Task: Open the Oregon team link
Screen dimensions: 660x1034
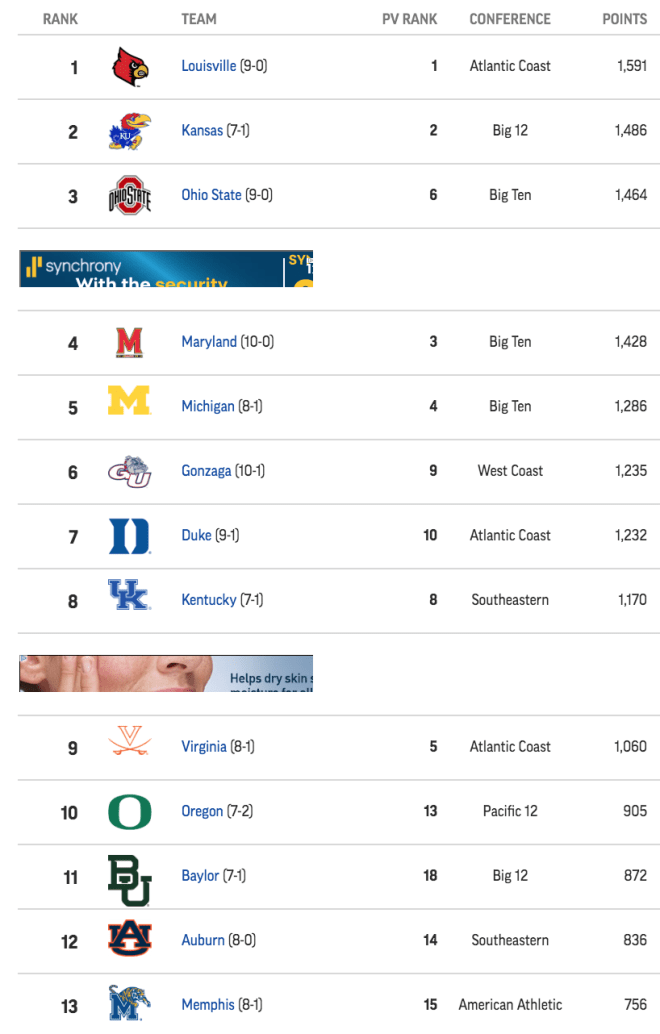Action: 202,811
